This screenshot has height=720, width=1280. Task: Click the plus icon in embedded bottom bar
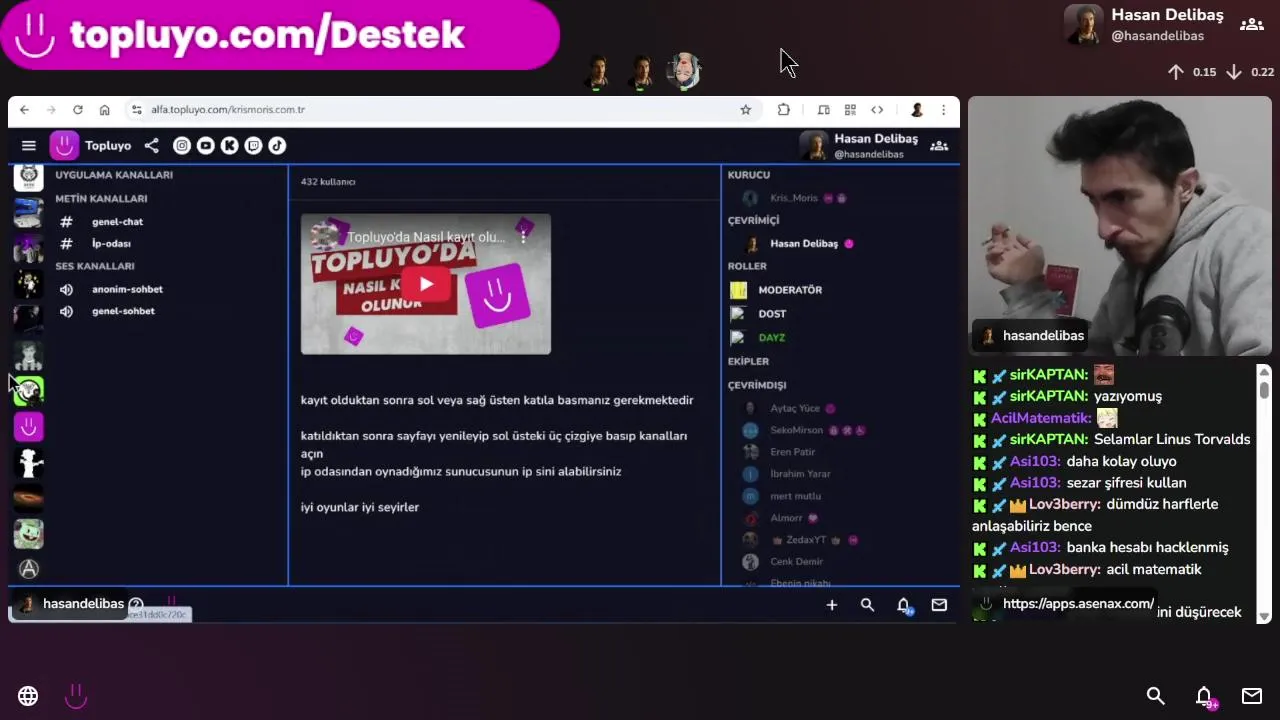pyautogui.click(x=831, y=604)
